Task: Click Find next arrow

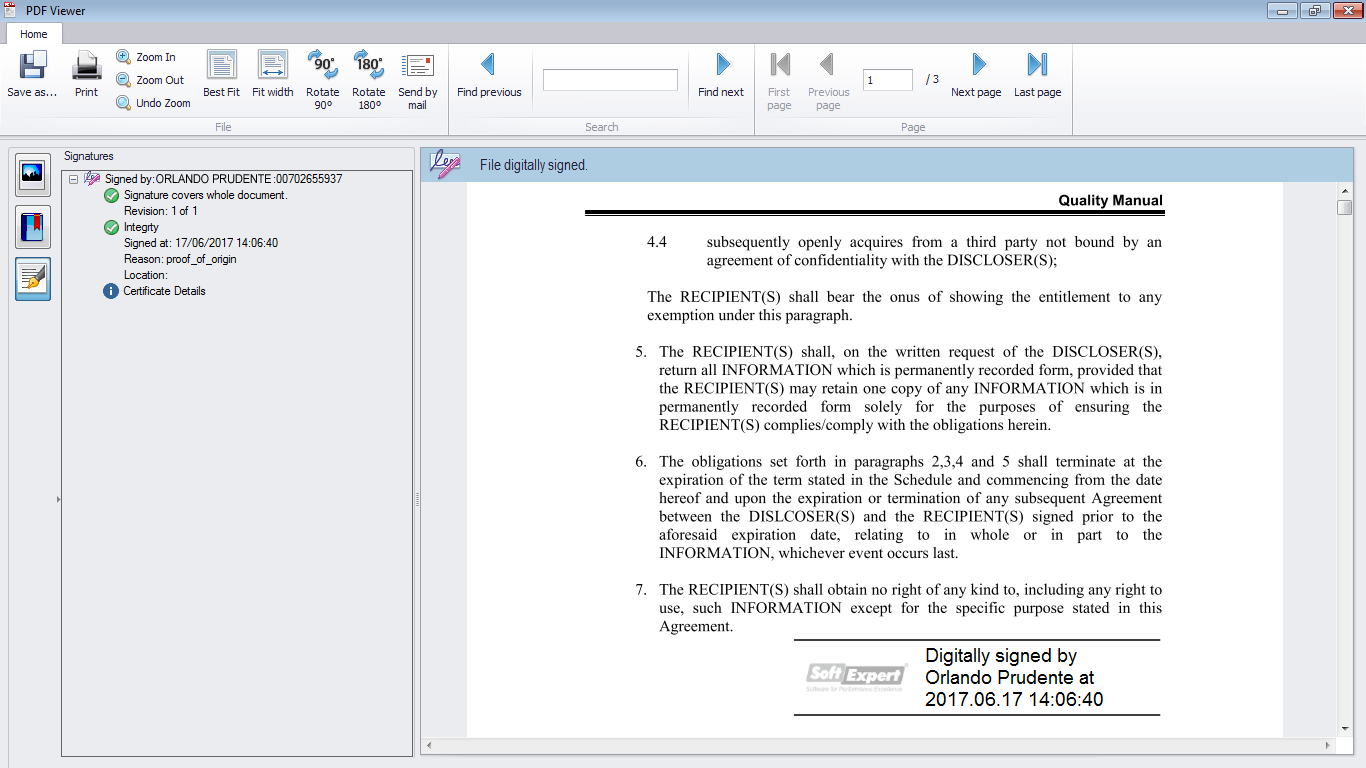Action: 722,64
